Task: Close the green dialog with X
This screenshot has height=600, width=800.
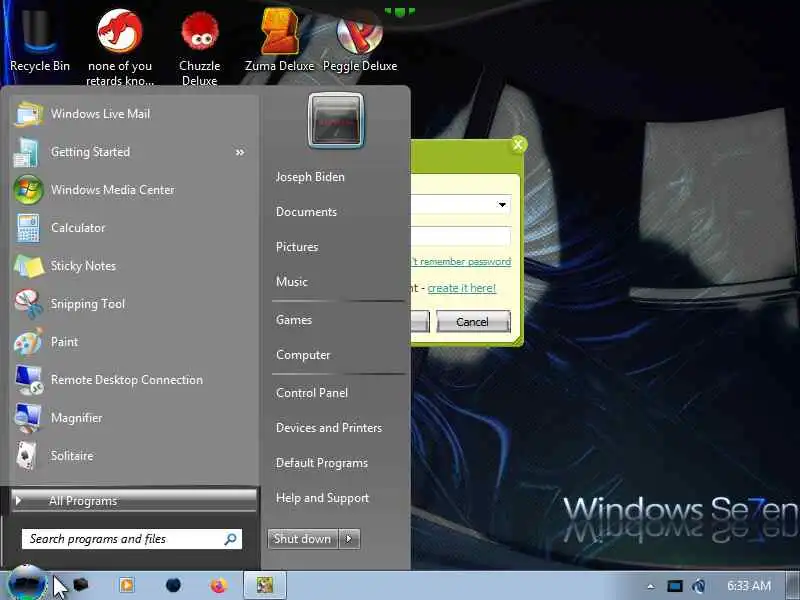Action: 518,145
